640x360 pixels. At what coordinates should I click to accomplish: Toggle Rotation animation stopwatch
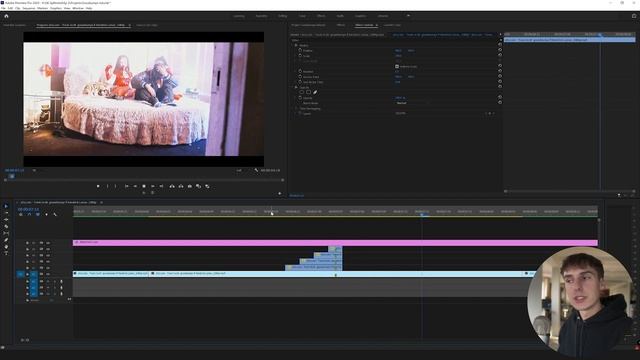300,71
